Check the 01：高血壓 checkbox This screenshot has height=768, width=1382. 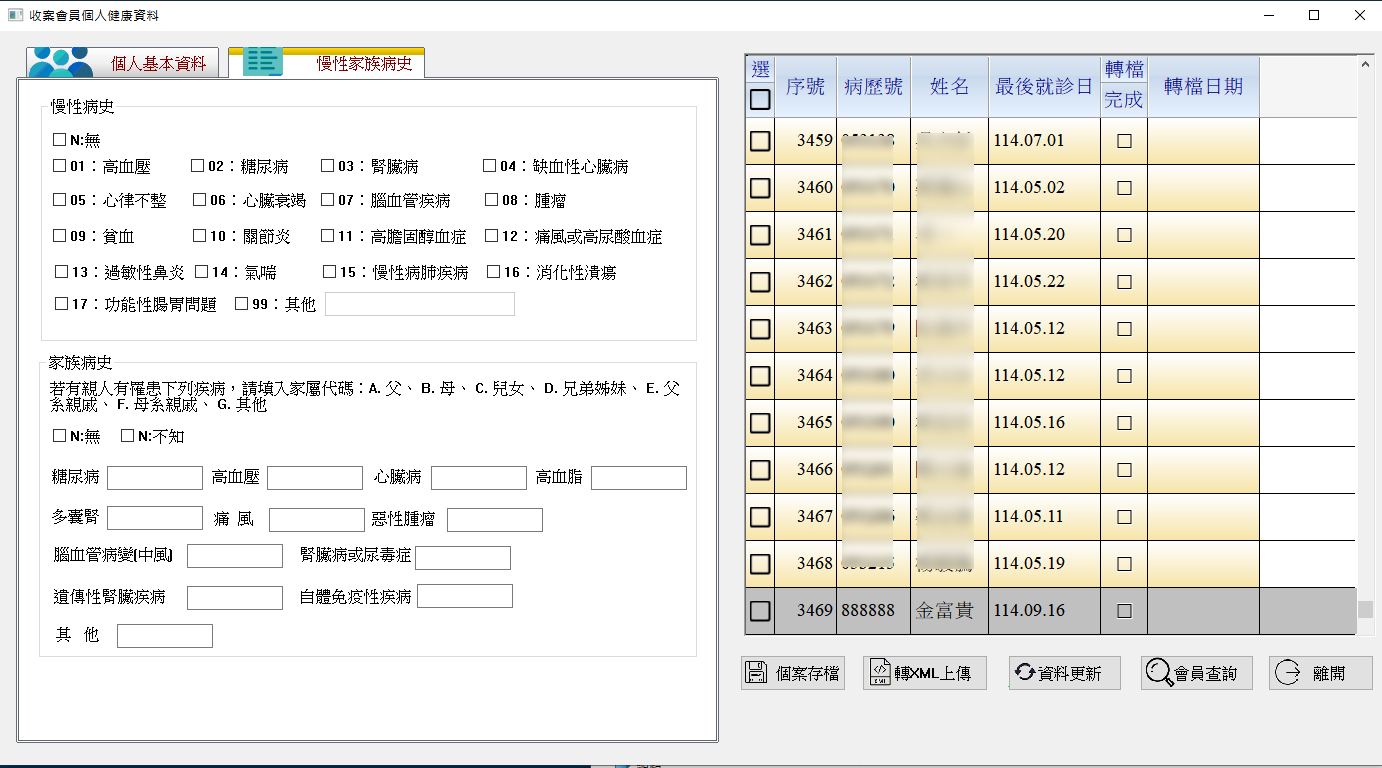[60, 166]
